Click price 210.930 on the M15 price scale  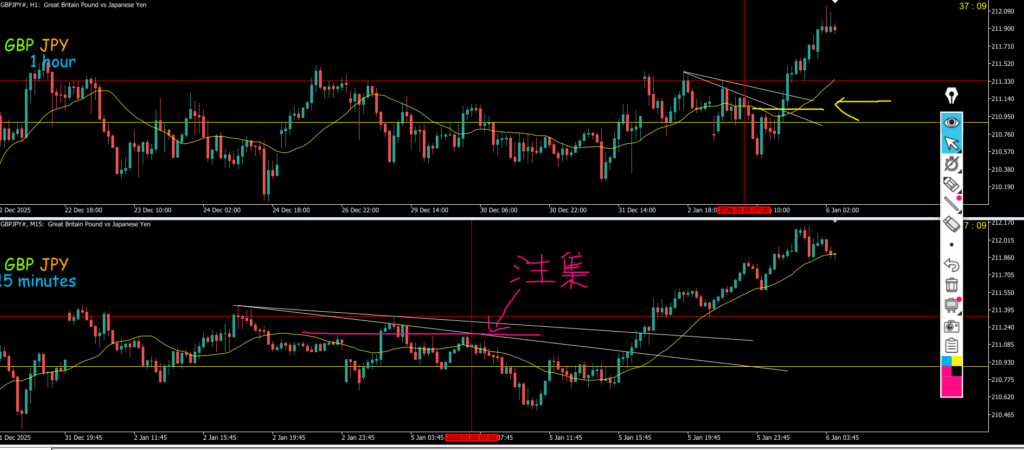[x=1001, y=362]
